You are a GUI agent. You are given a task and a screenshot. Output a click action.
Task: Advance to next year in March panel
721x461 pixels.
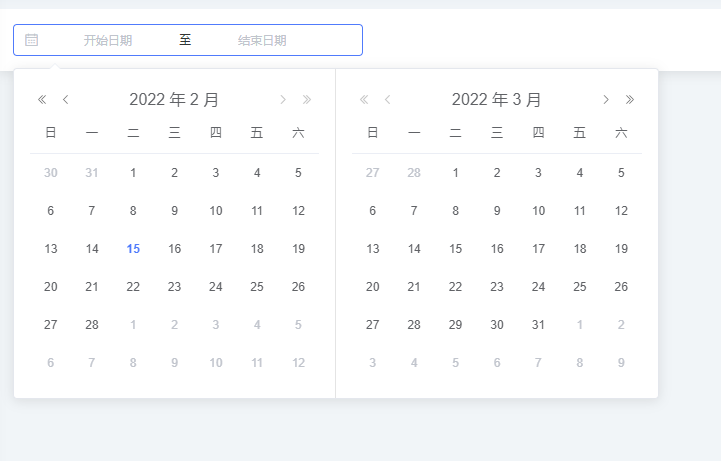coord(629,99)
